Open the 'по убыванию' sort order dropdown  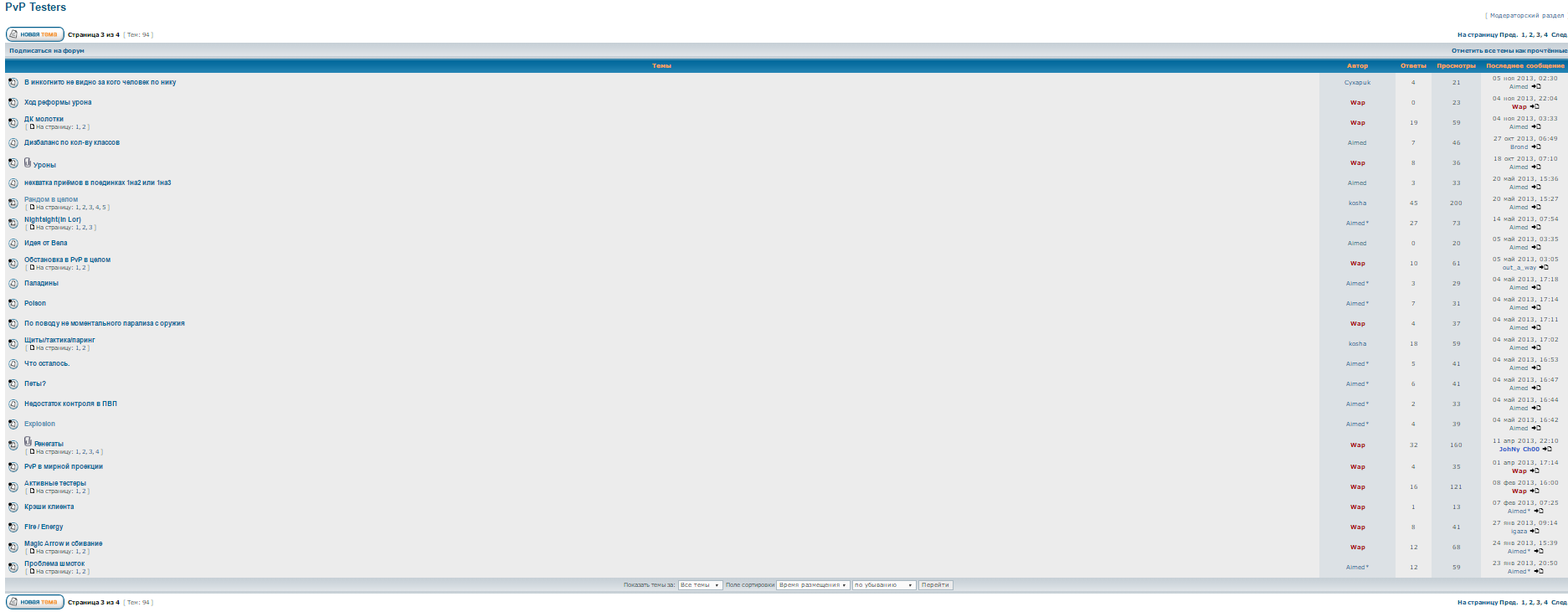(x=883, y=585)
